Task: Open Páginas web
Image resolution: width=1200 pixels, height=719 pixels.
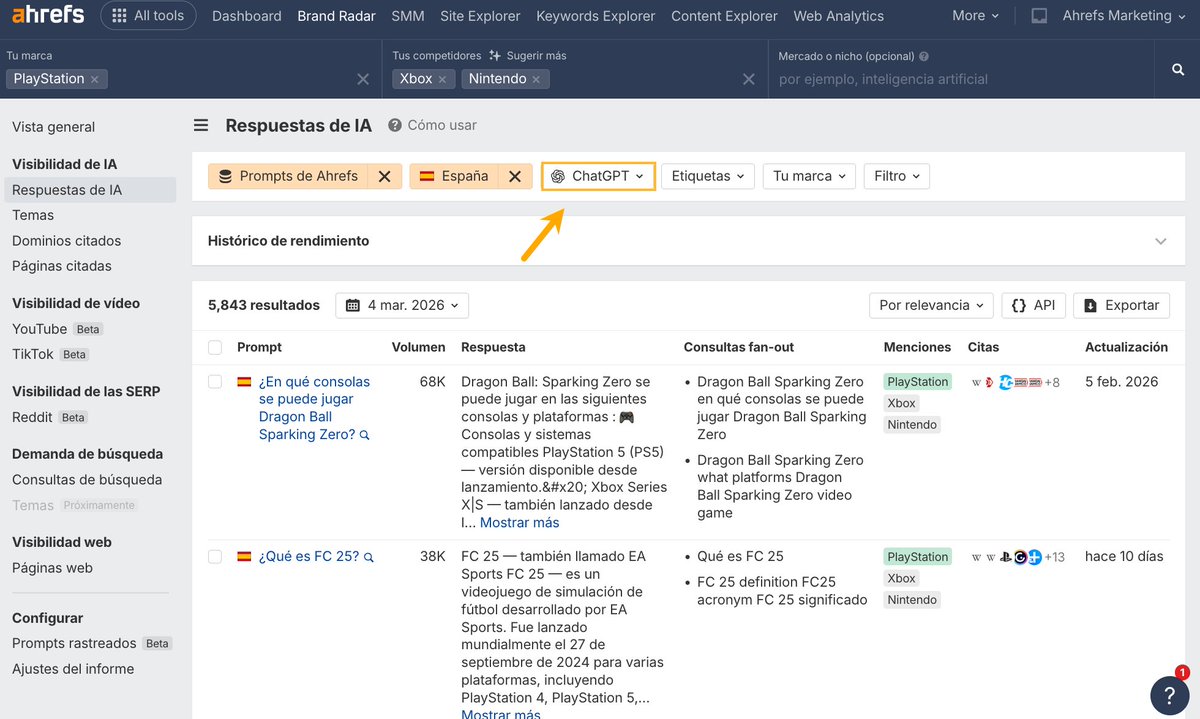Action: (x=52, y=568)
